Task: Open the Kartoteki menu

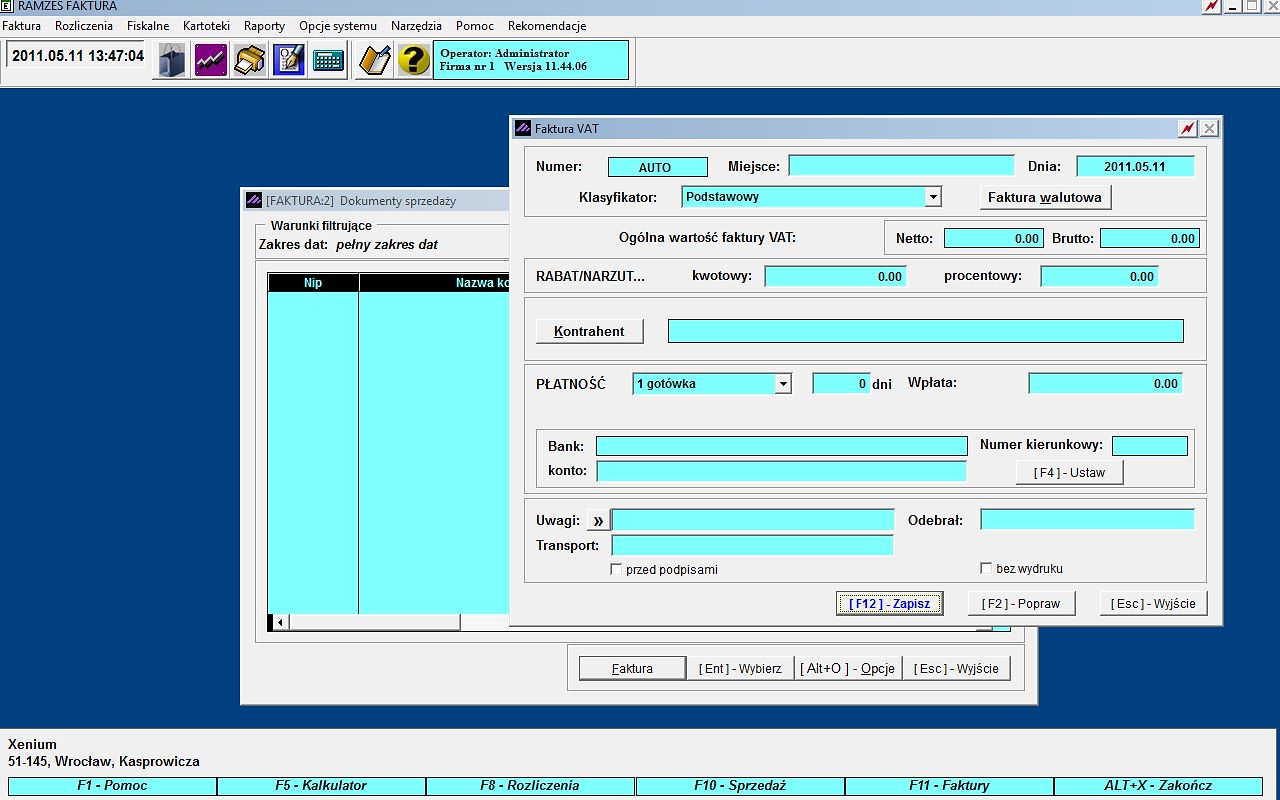Action: point(206,26)
